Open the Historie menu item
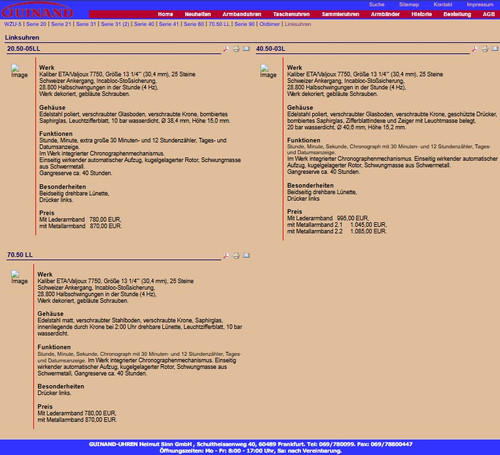This screenshot has width=500, height=455. pos(421,14)
